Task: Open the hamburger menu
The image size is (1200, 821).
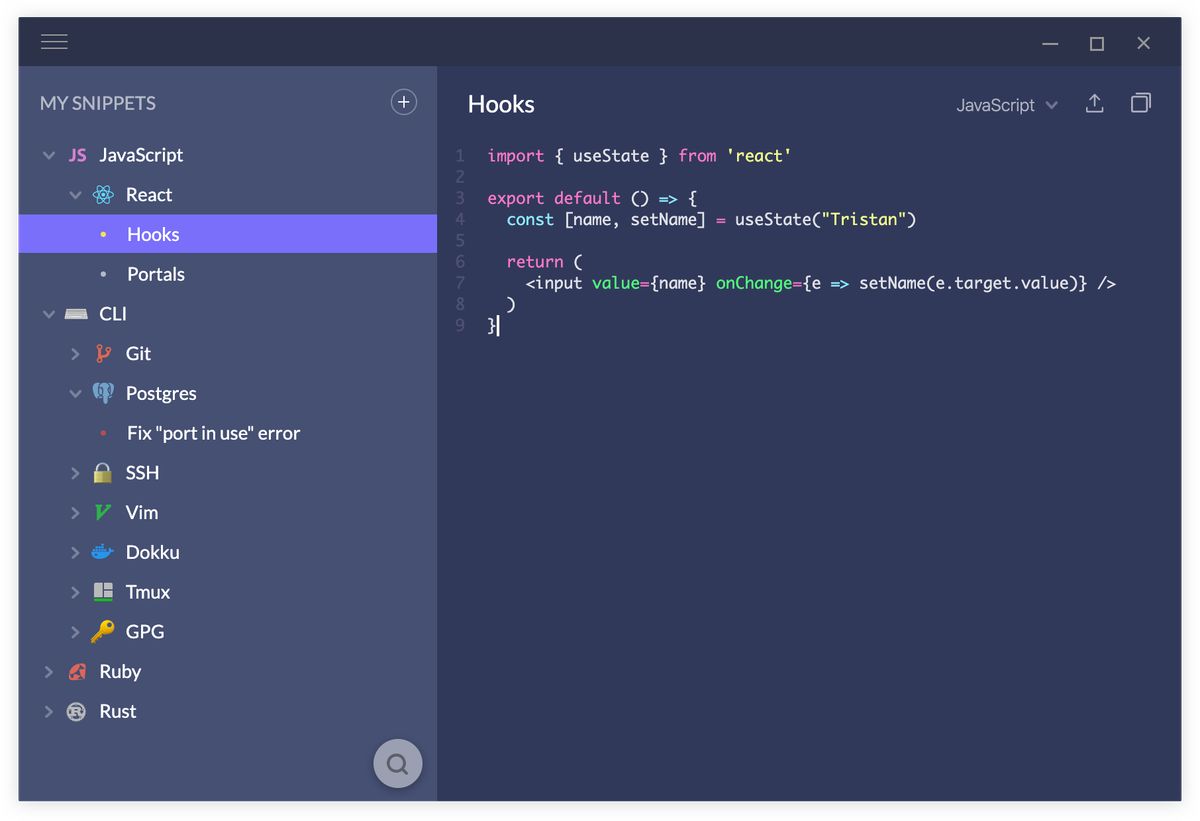Action: 54,41
